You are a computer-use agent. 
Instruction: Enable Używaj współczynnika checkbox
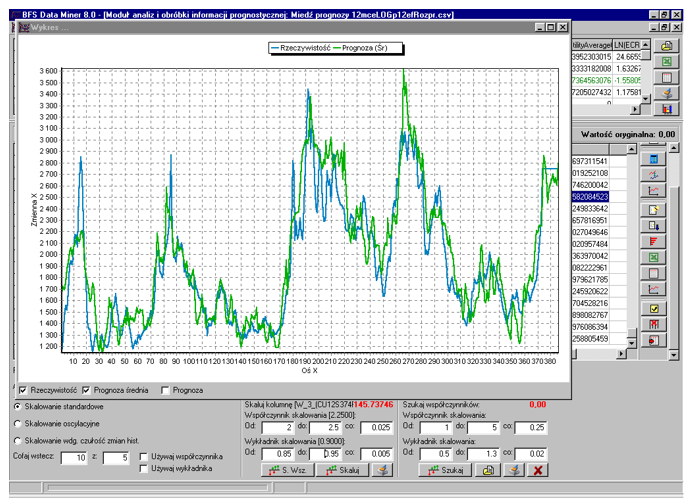point(143,456)
